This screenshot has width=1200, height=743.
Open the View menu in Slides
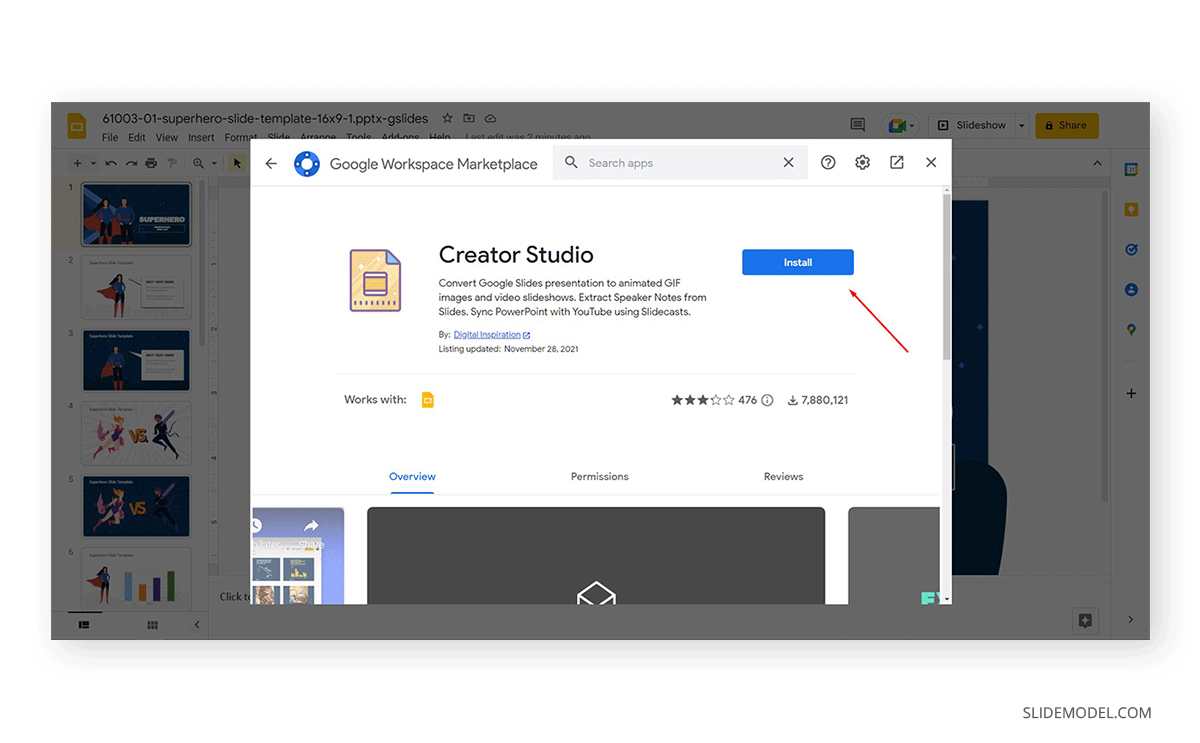pyautogui.click(x=167, y=137)
